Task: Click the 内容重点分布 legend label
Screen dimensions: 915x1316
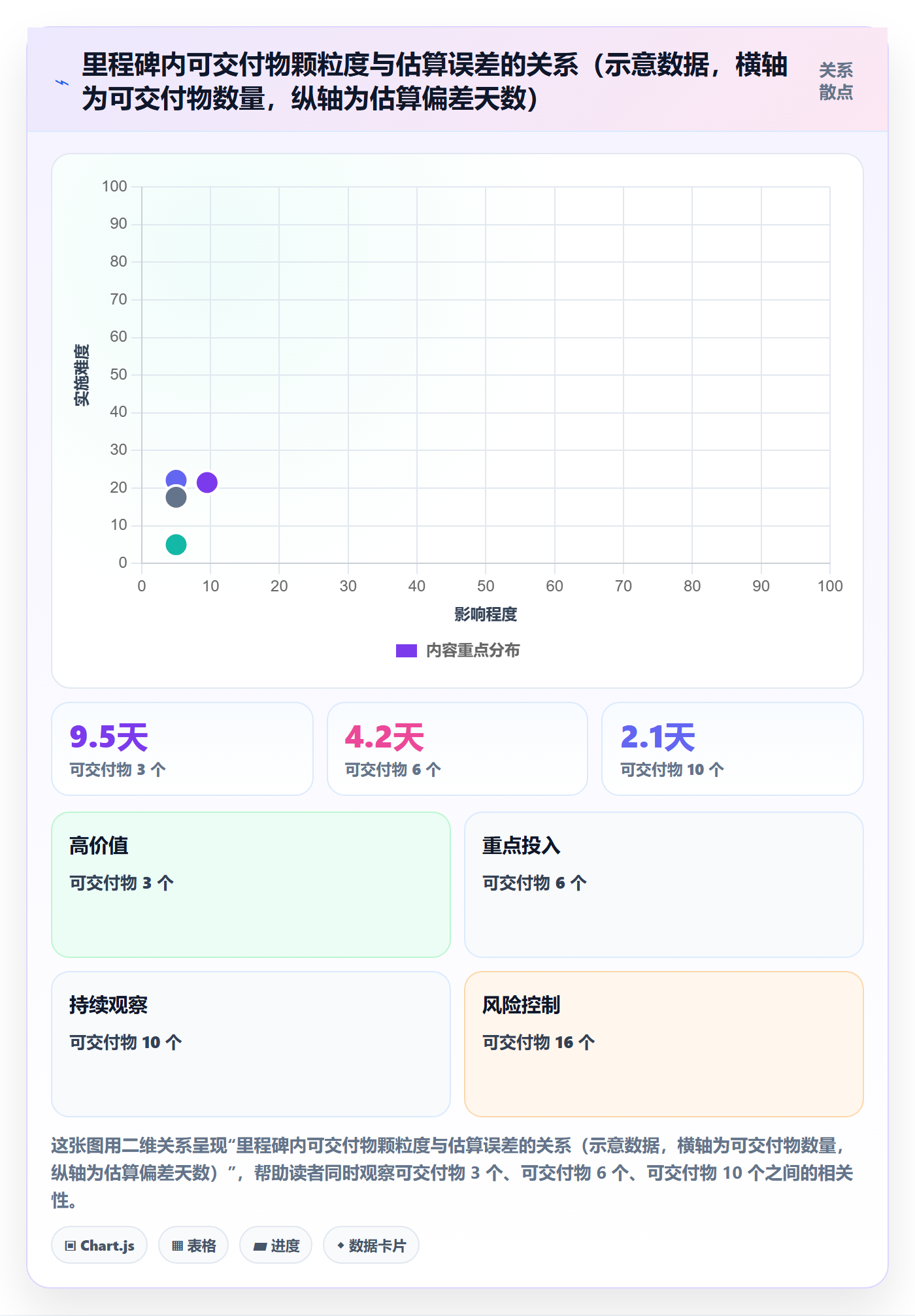Action: click(473, 651)
